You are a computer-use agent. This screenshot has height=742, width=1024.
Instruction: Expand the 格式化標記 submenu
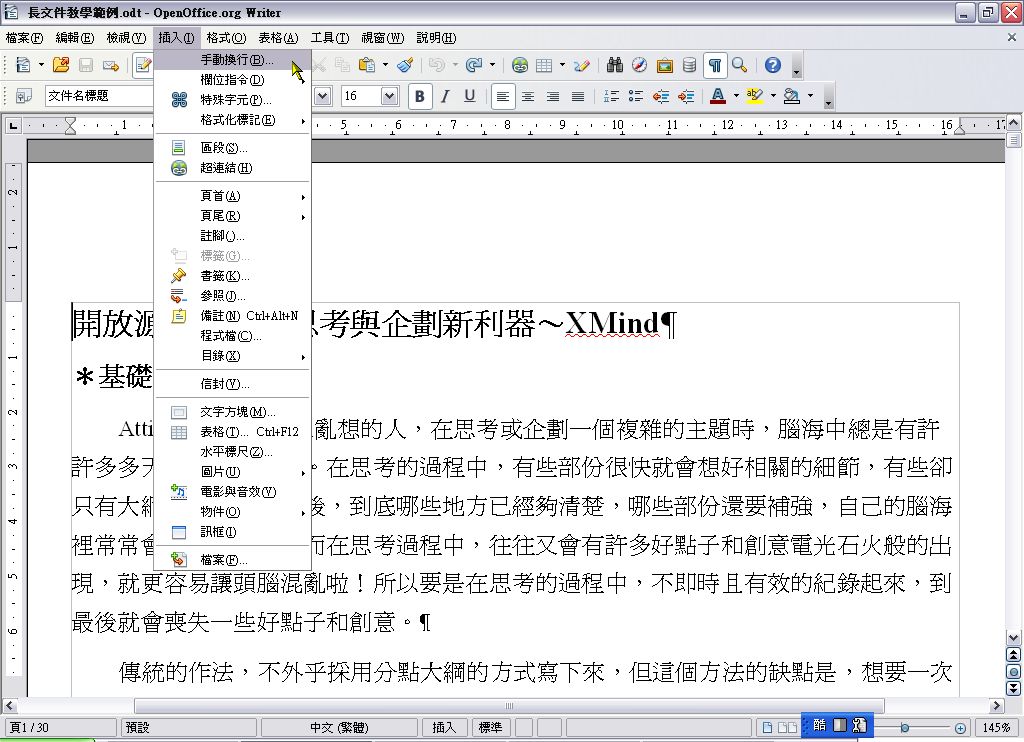pyautogui.click(x=232, y=120)
